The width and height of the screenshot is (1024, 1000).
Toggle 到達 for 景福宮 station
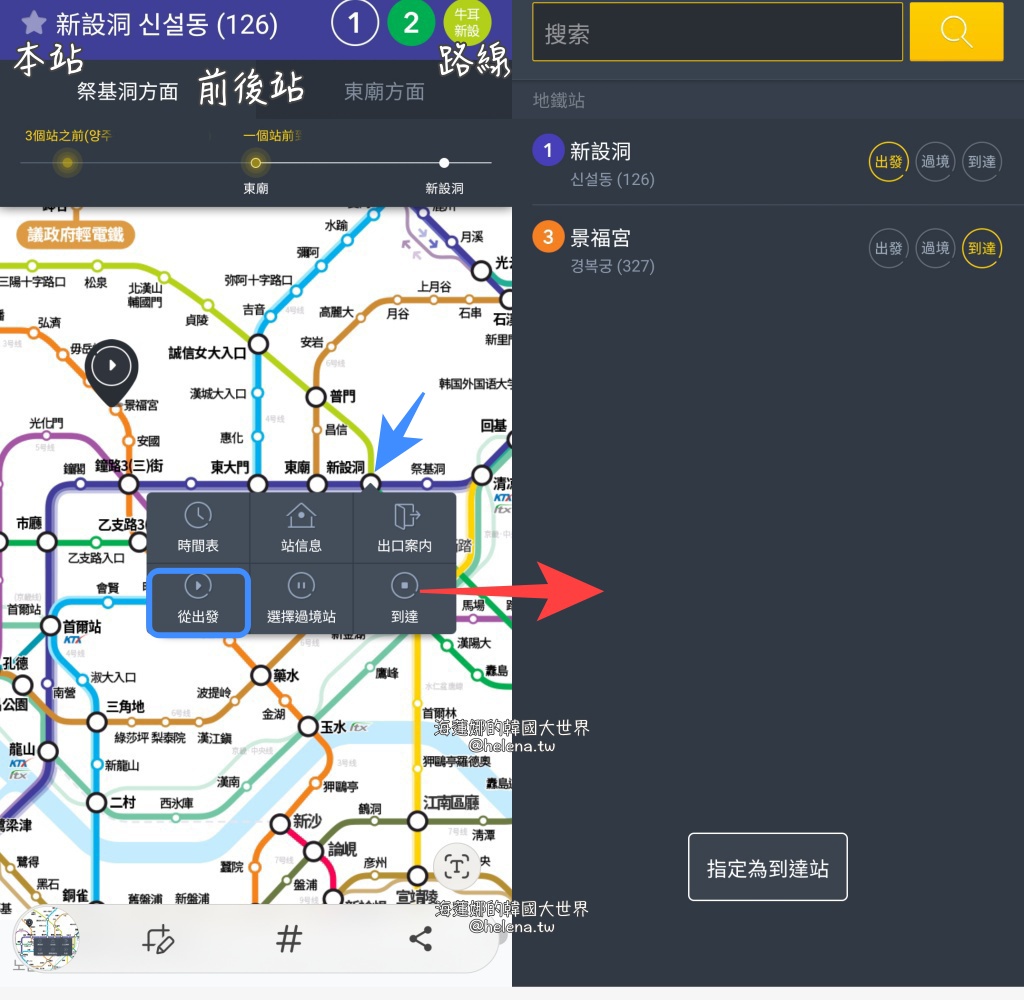tap(982, 248)
